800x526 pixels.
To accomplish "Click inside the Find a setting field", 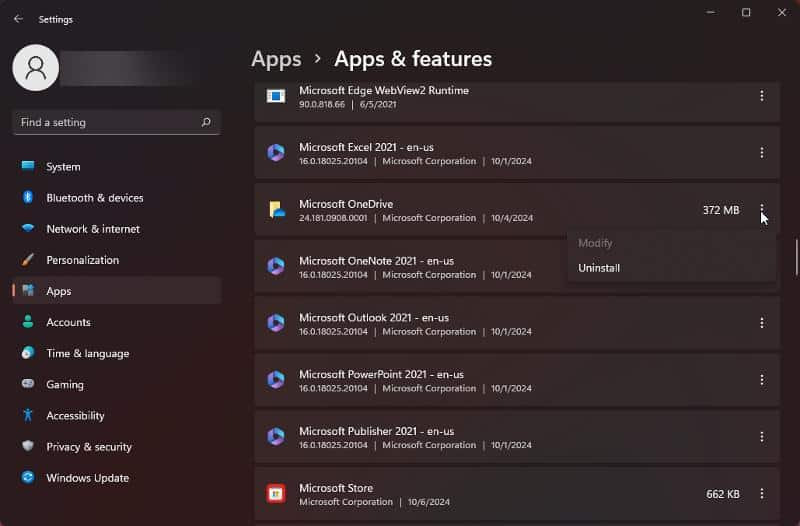I will pos(116,122).
